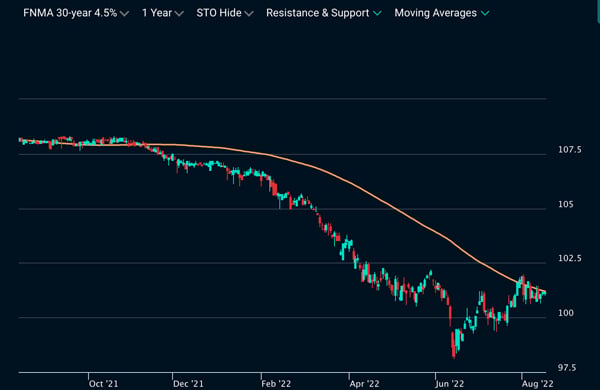Screen dimensions: 600x390
Task: Click the teal chevron beside Resistance & Support
Action: click(377, 13)
